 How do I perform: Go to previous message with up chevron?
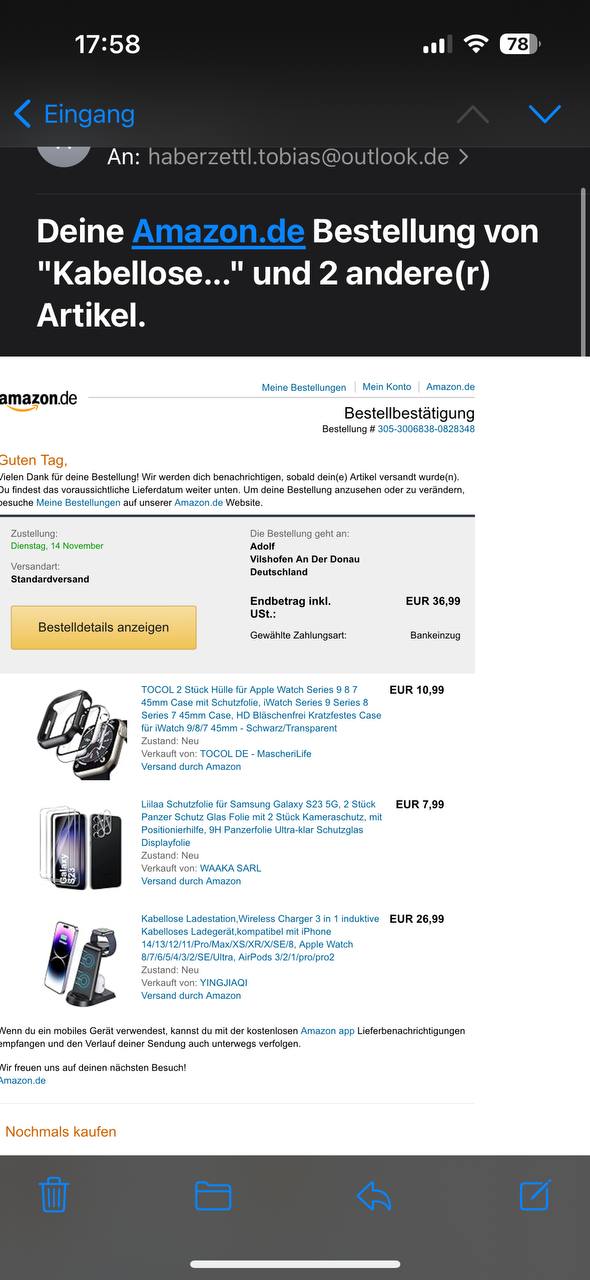click(473, 113)
